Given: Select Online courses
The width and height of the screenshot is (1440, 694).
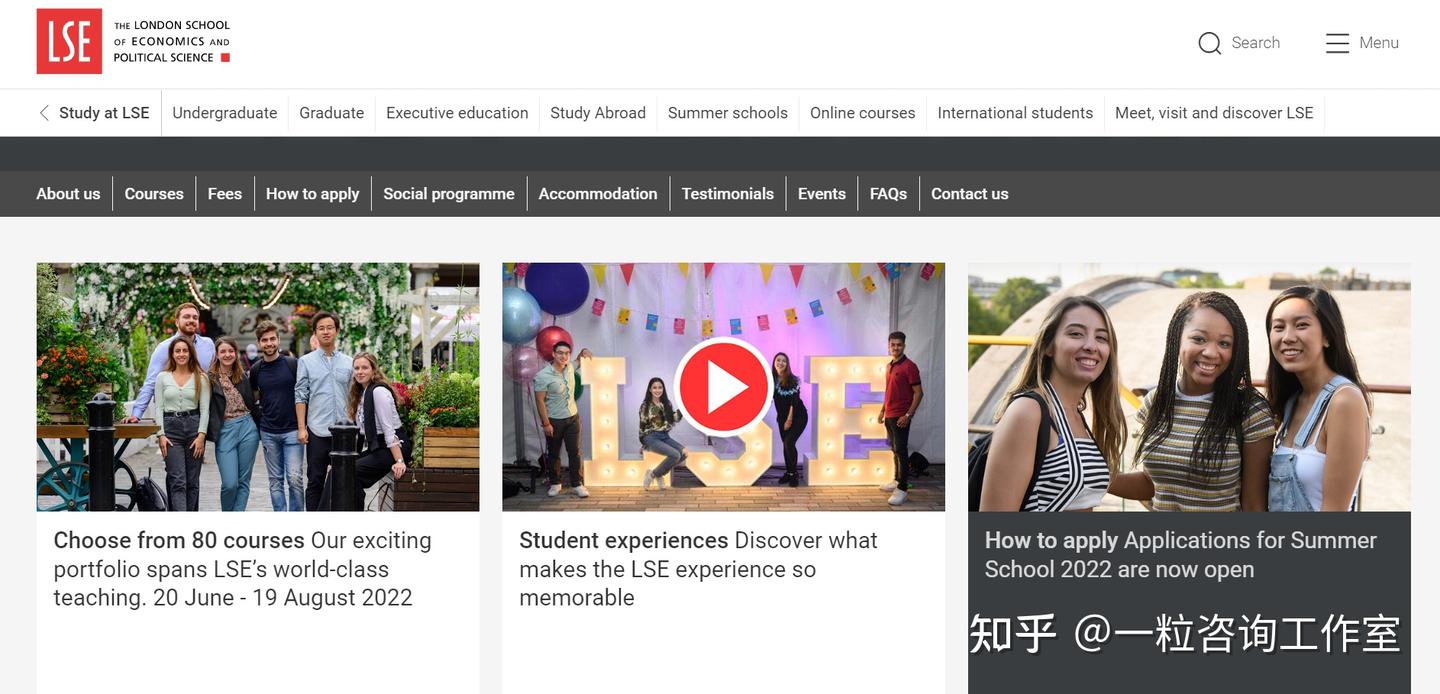Looking at the screenshot, I should pos(862,113).
